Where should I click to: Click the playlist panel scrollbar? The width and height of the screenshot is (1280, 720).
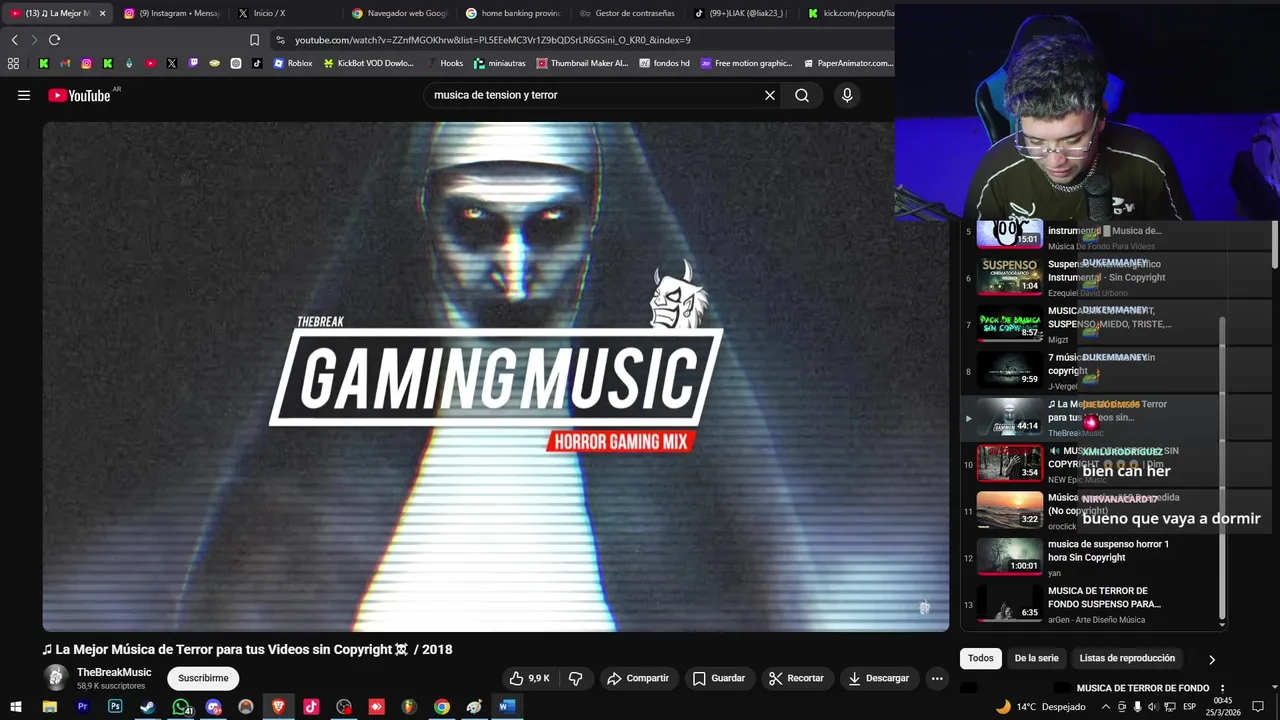tap(1222, 470)
